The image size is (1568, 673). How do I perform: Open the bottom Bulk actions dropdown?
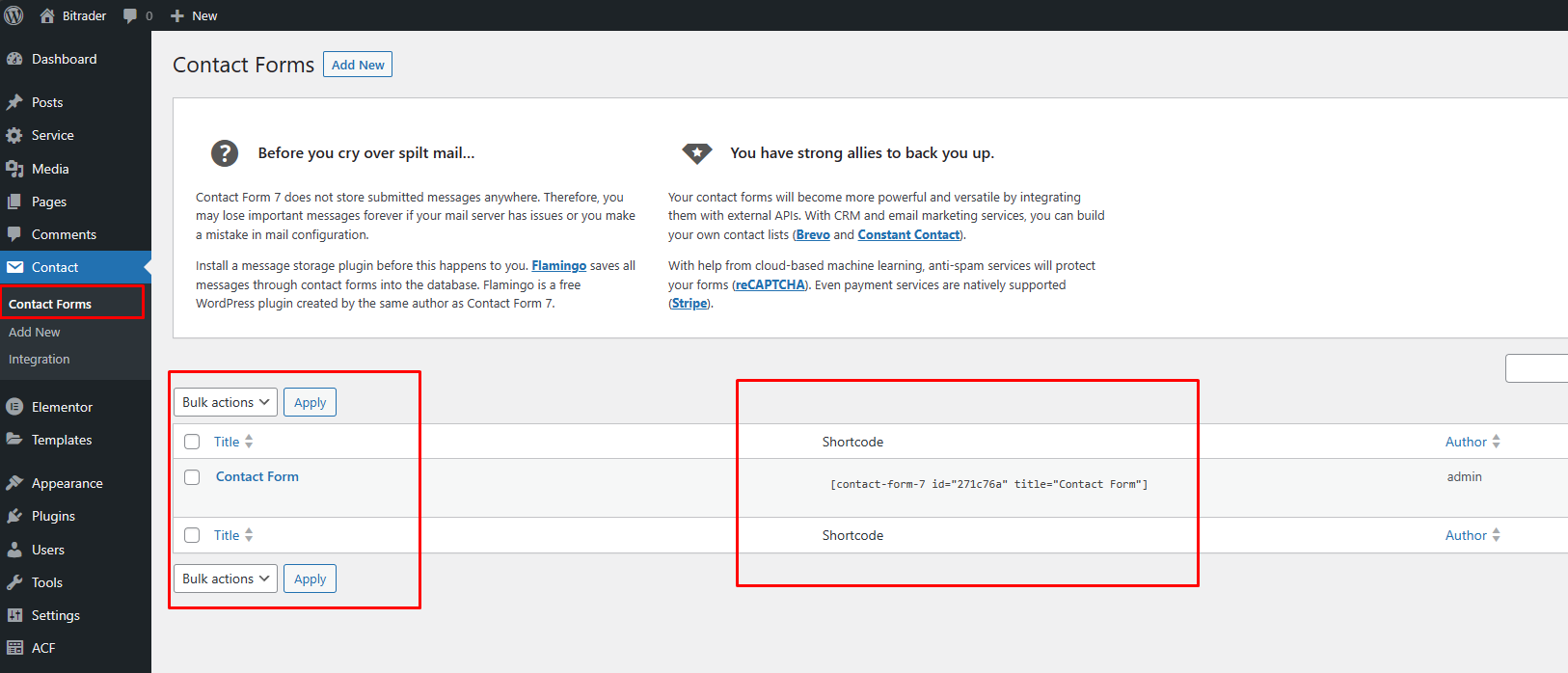pyautogui.click(x=226, y=579)
